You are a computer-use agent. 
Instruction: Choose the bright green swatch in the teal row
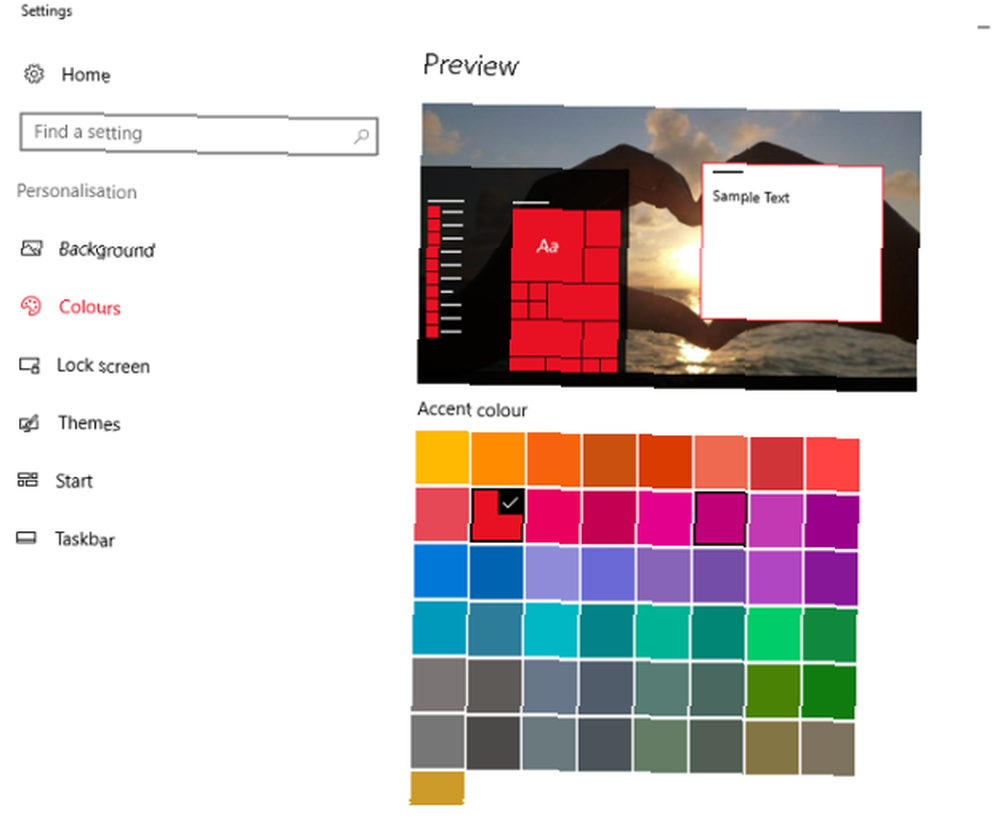tap(774, 634)
